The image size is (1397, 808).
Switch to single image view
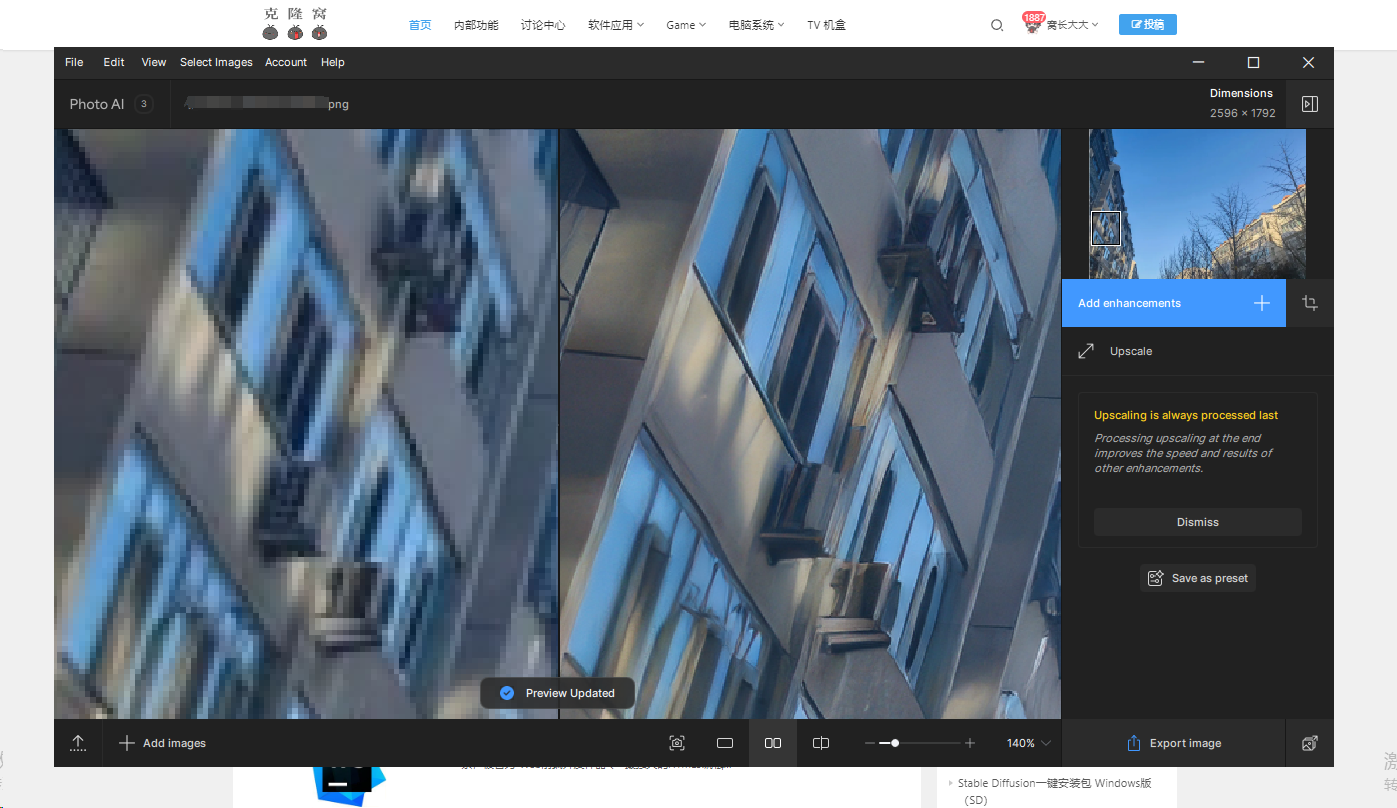coord(725,743)
